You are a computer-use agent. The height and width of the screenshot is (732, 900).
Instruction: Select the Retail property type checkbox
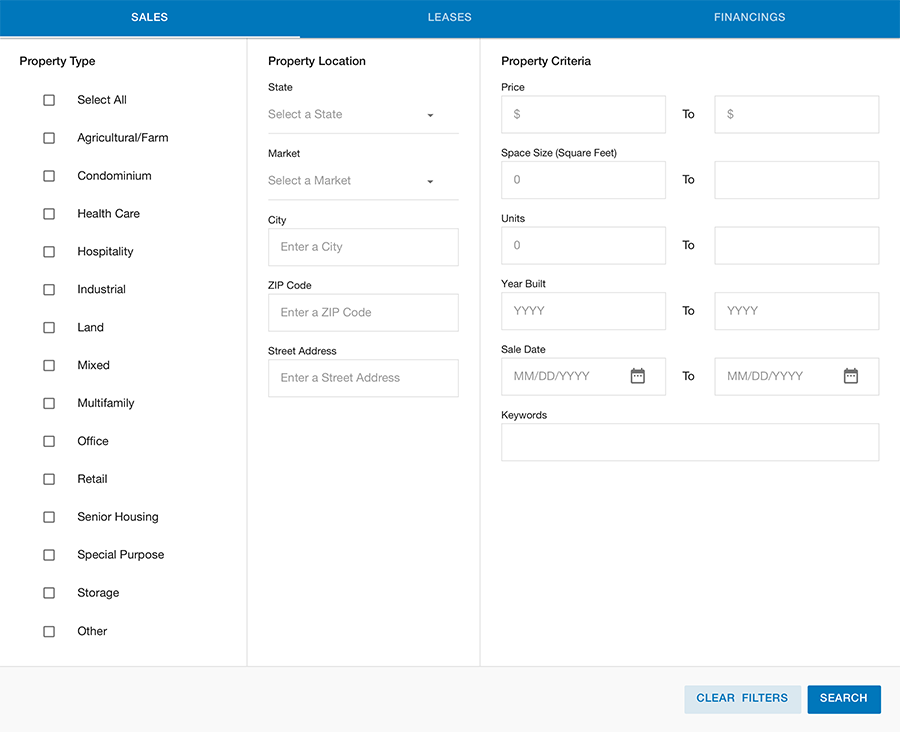tap(49, 479)
